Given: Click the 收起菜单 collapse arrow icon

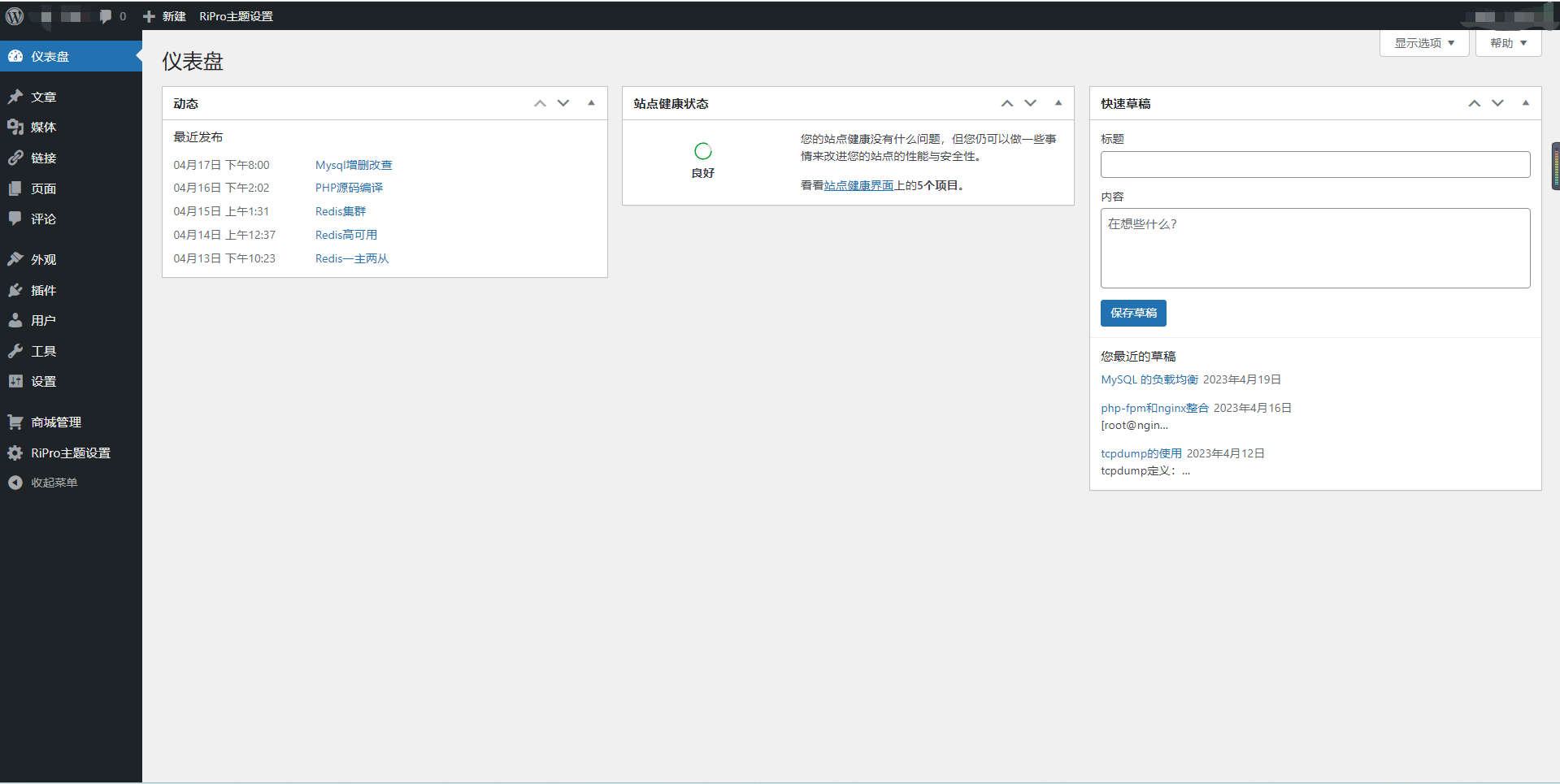Looking at the screenshot, I should click(15, 483).
